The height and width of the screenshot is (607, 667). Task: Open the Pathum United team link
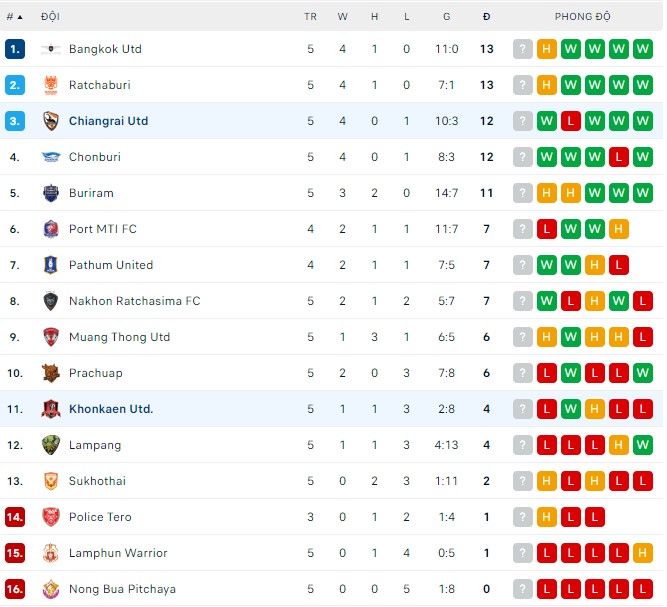coord(111,265)
